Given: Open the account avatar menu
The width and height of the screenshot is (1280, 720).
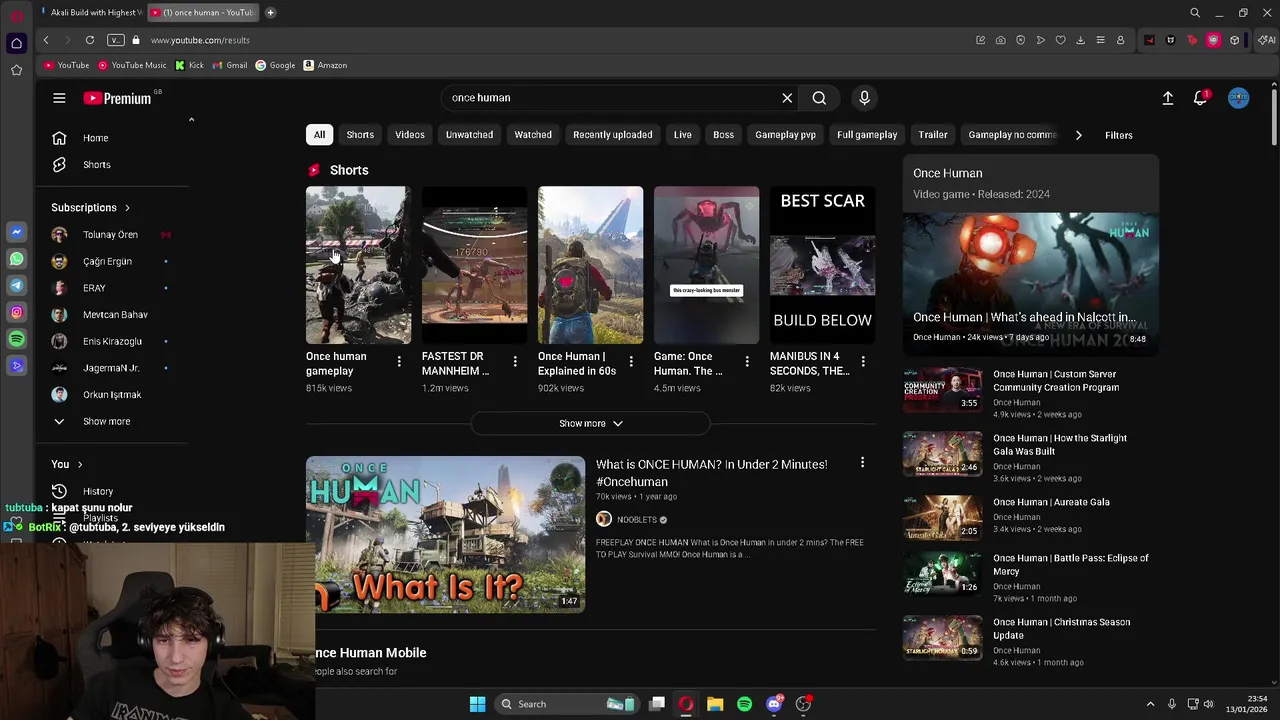Looking at the screenshot, I should tap(1238, 98).
